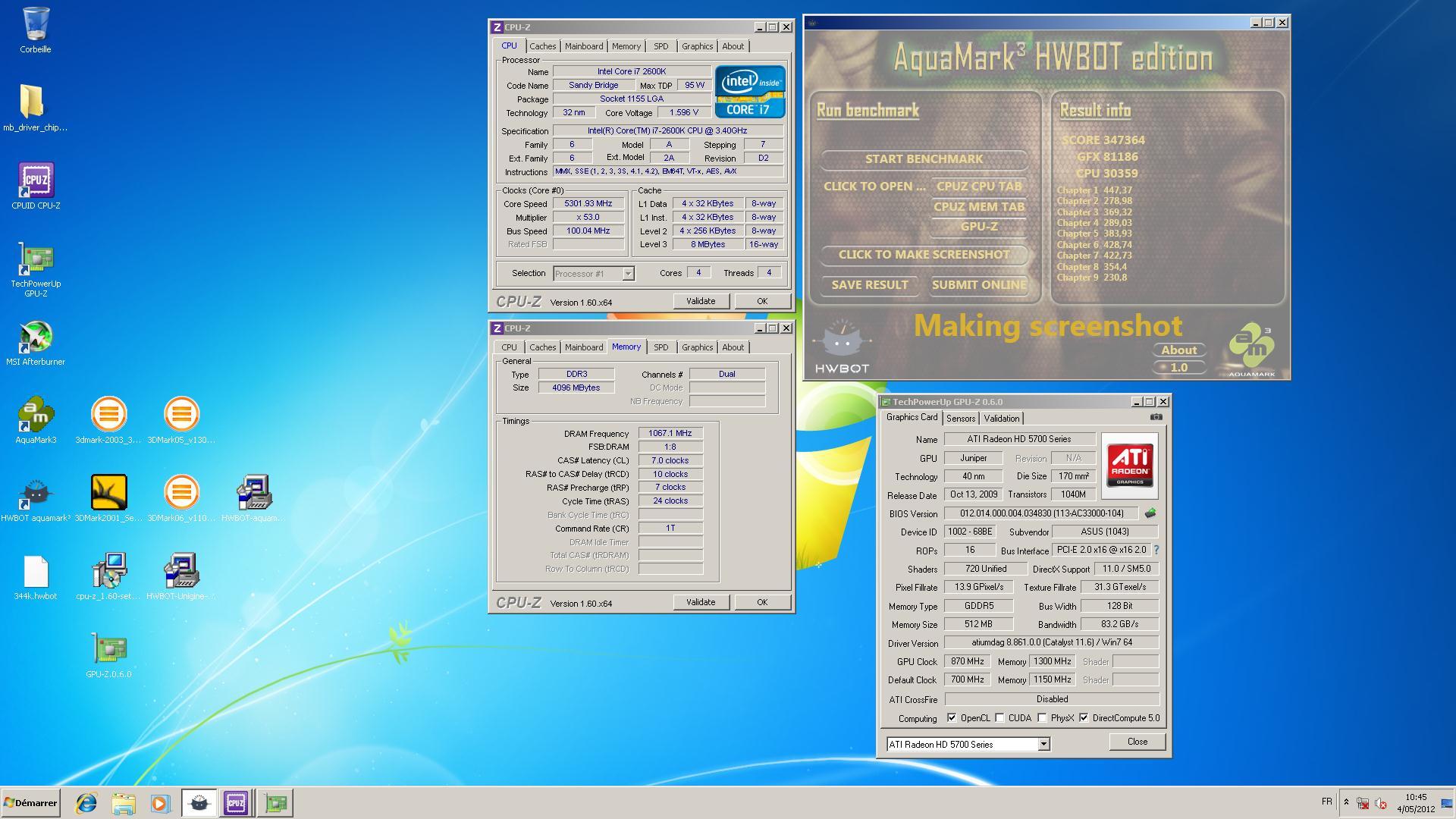The width and height of the screenshot is (1456, 819).
Task: Click CPUZ CPU TAB button
Action: [979, 187]
